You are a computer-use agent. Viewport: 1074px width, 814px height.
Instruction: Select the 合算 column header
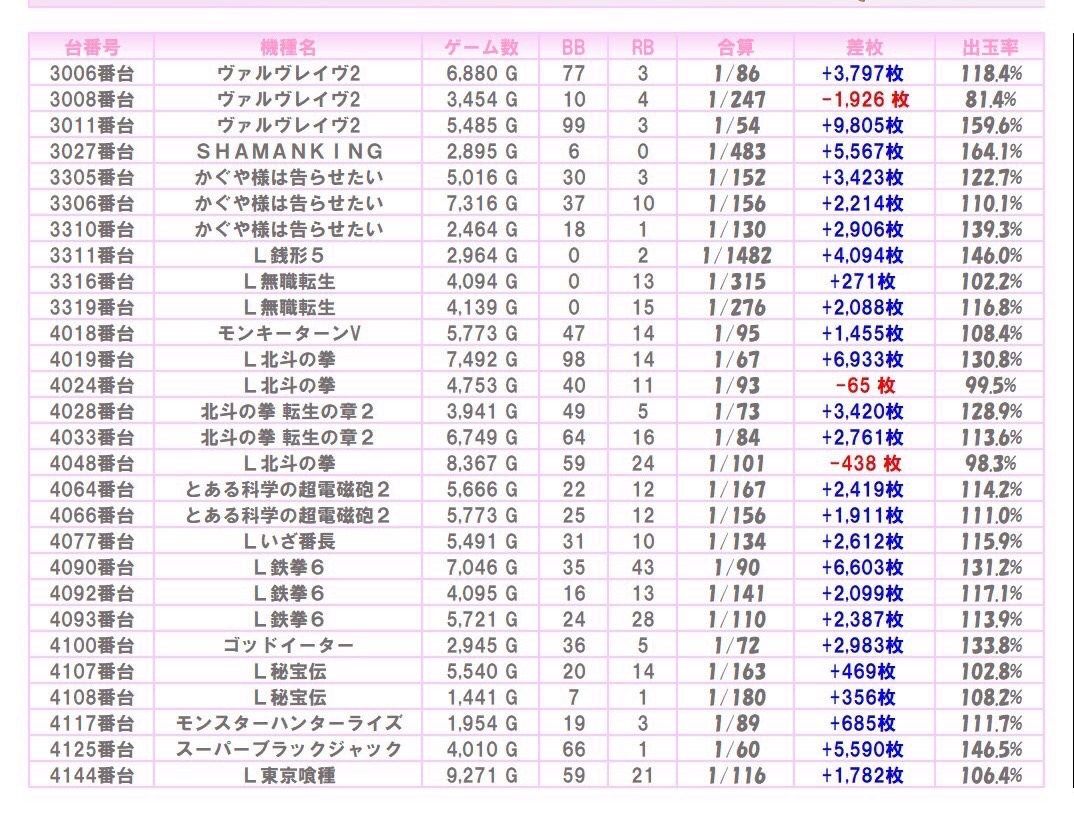pyautogui.click(x=735, y=47)
